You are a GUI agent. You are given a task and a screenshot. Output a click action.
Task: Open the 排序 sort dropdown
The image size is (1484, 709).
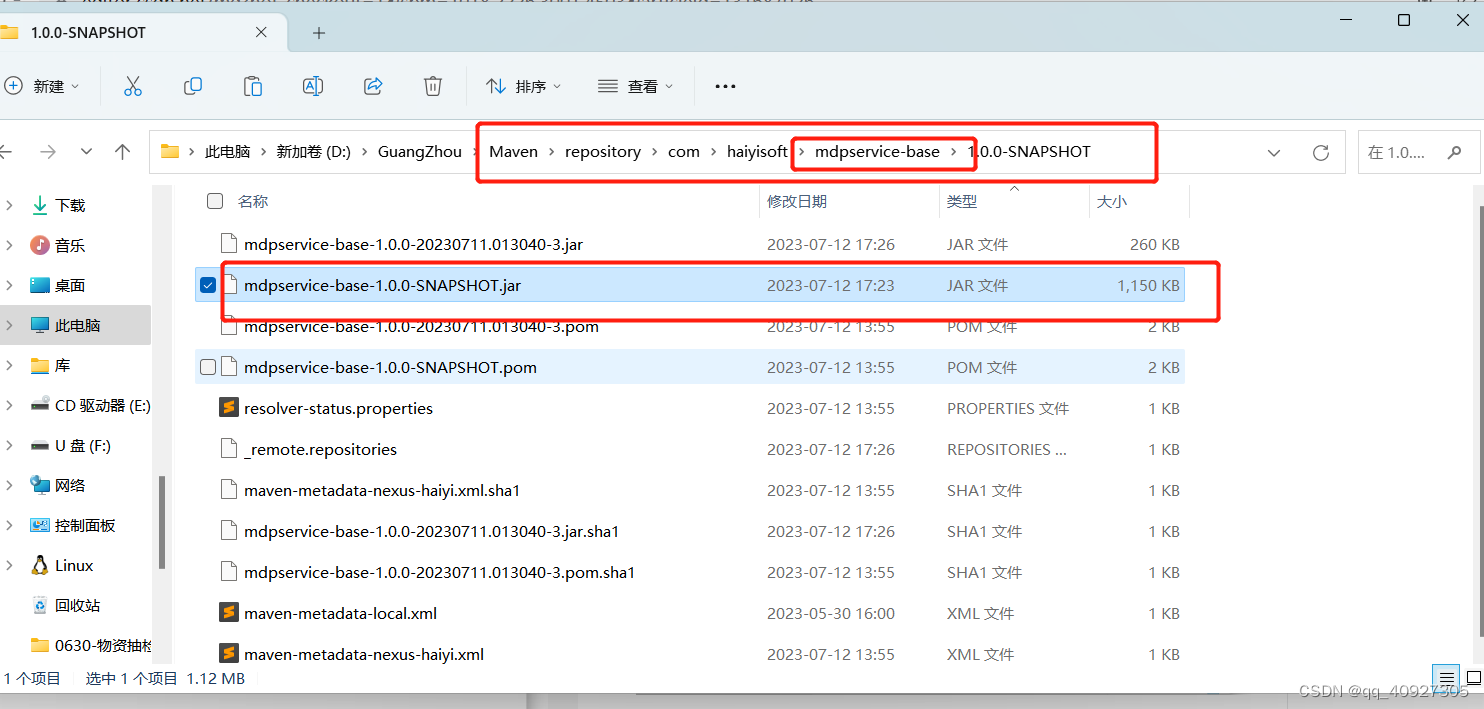[x=524, y=86]
